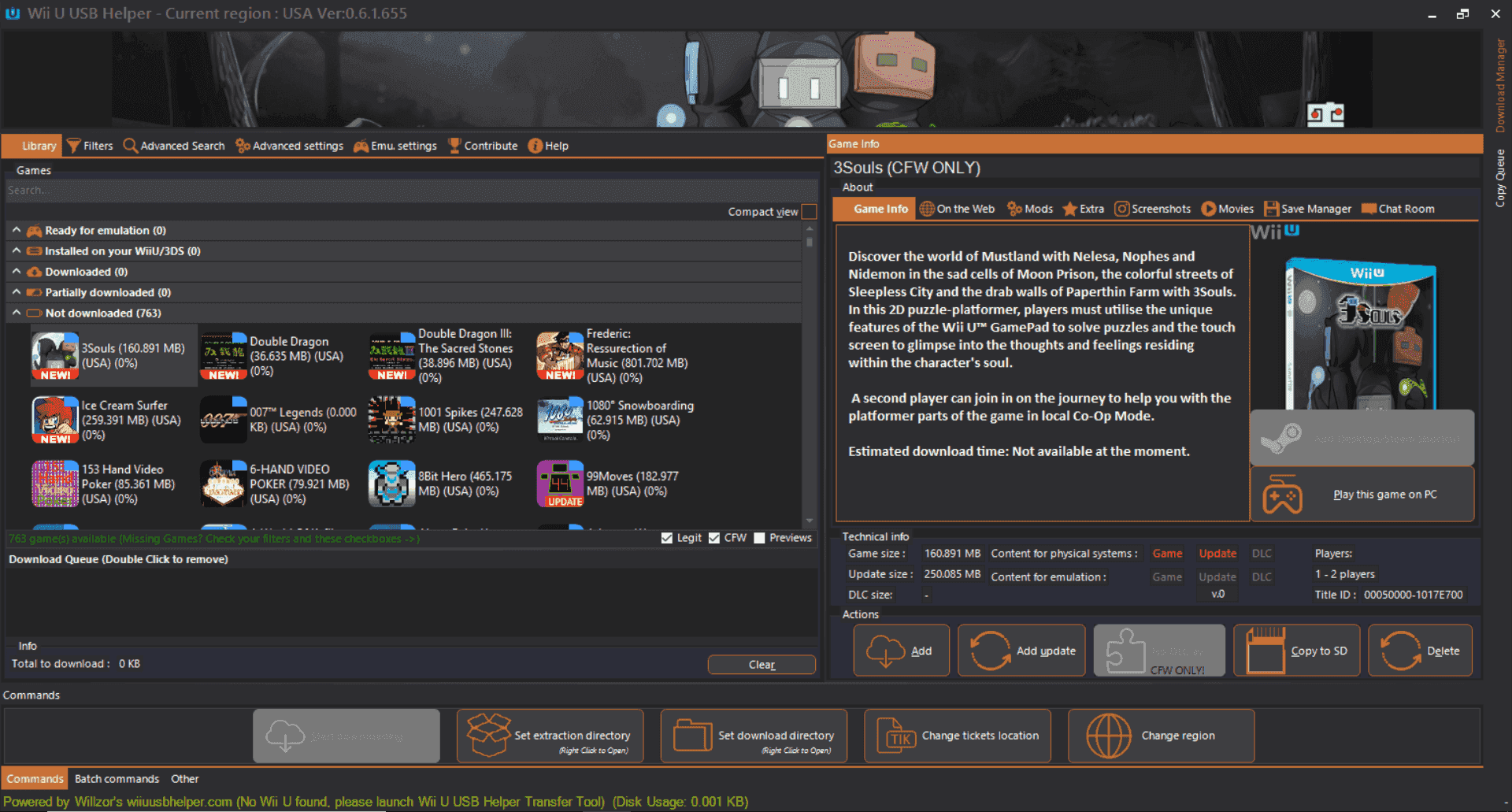Click the Change region globe icon

point(1108,736)
